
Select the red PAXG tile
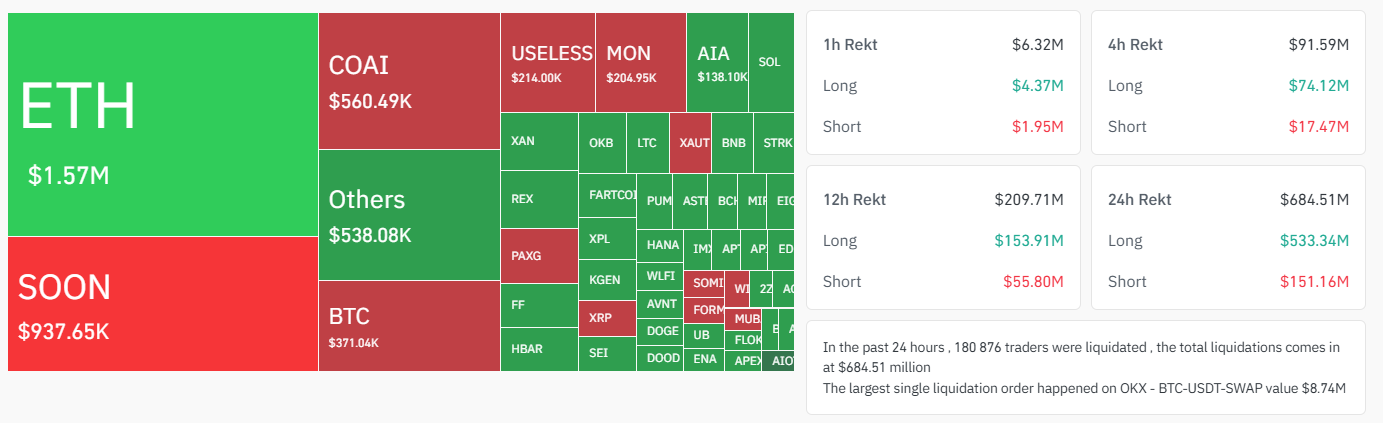point(539,256)
